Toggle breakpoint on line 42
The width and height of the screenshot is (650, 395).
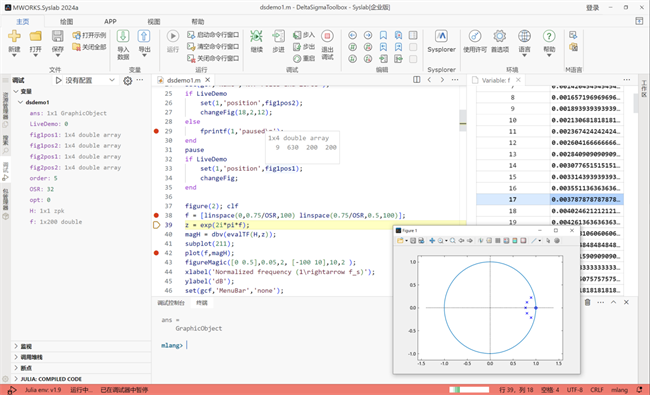click(156, 253)
